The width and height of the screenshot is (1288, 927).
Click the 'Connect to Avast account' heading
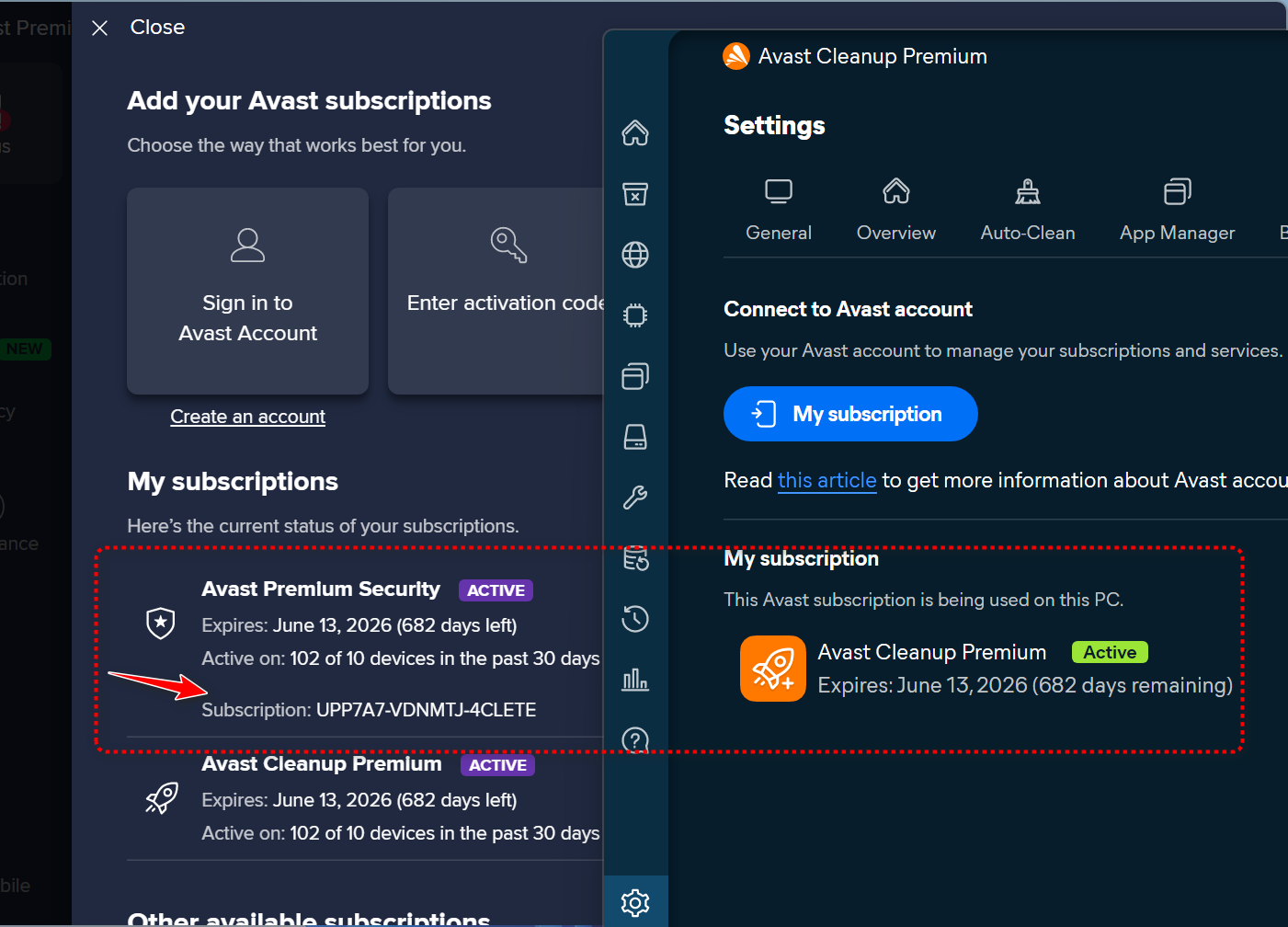point(848,309)
